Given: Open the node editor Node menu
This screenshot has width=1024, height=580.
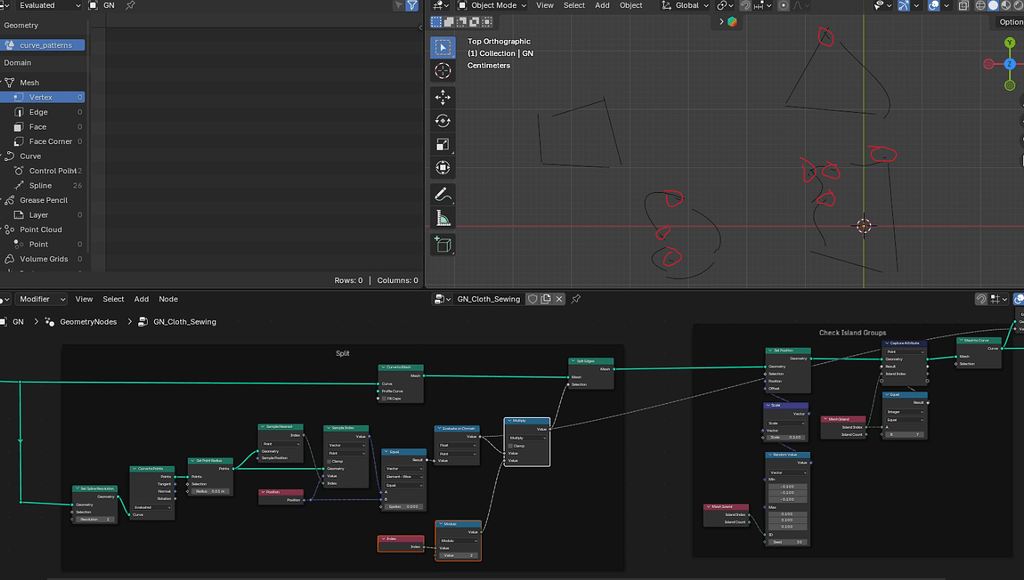Looking at the screenshot, I should point(168,299).
